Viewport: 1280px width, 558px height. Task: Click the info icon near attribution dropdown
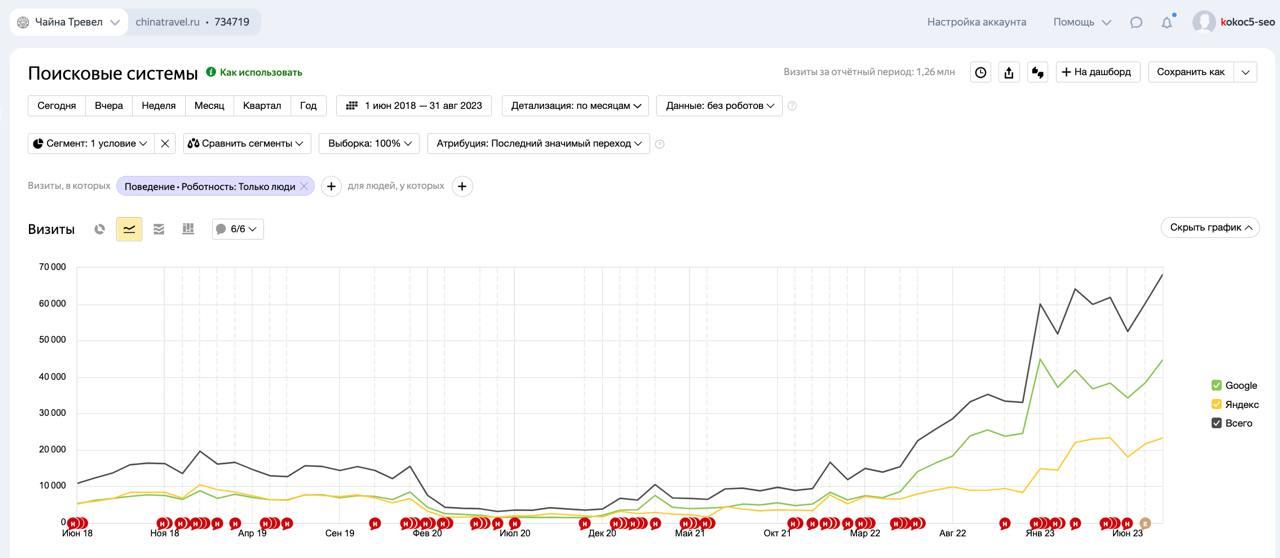click(x=659, y=144)
